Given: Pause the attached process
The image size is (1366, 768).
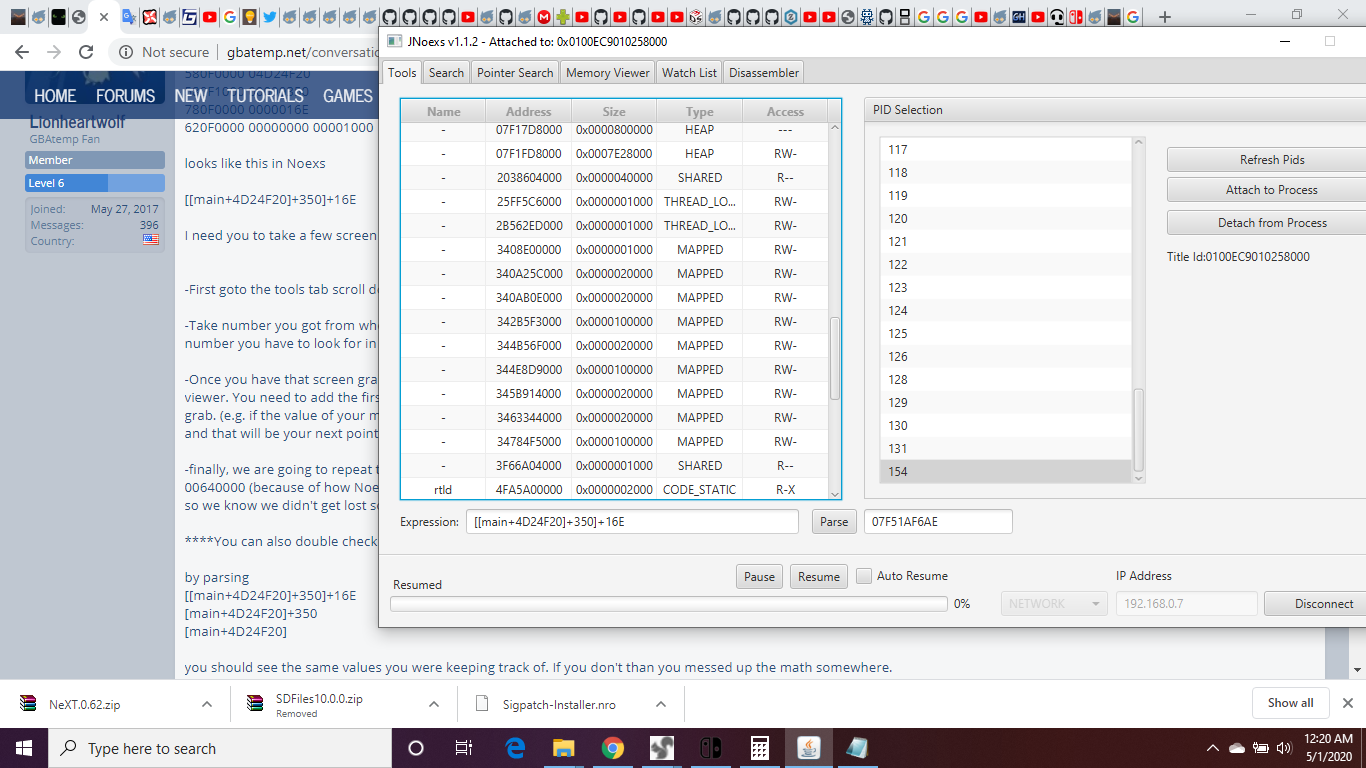Looking at the screenshot, I should pyautogui.click(x=759, y=576).
